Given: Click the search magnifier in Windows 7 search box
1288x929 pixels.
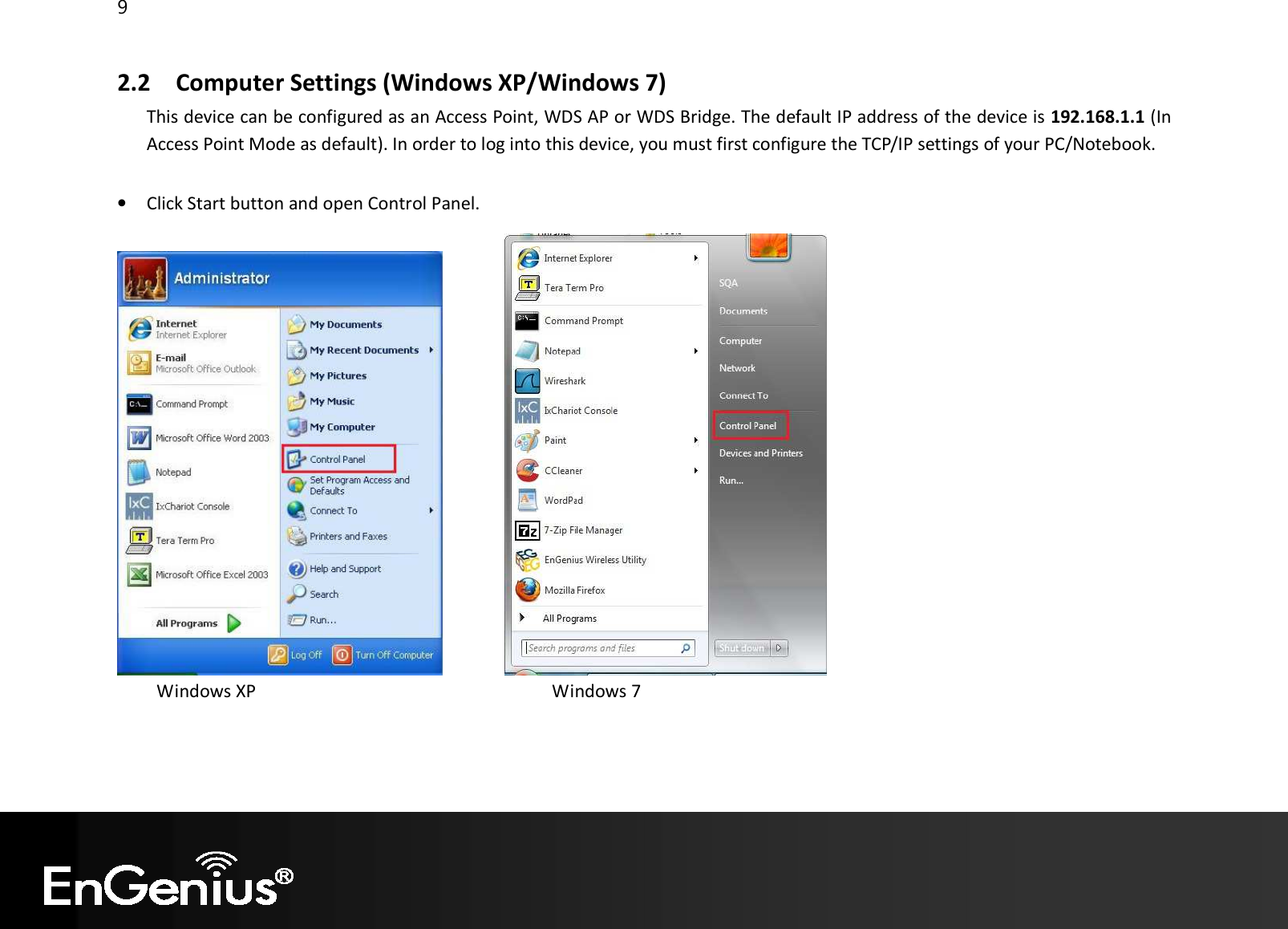Looking at the screenshot, I should point(686,648).
